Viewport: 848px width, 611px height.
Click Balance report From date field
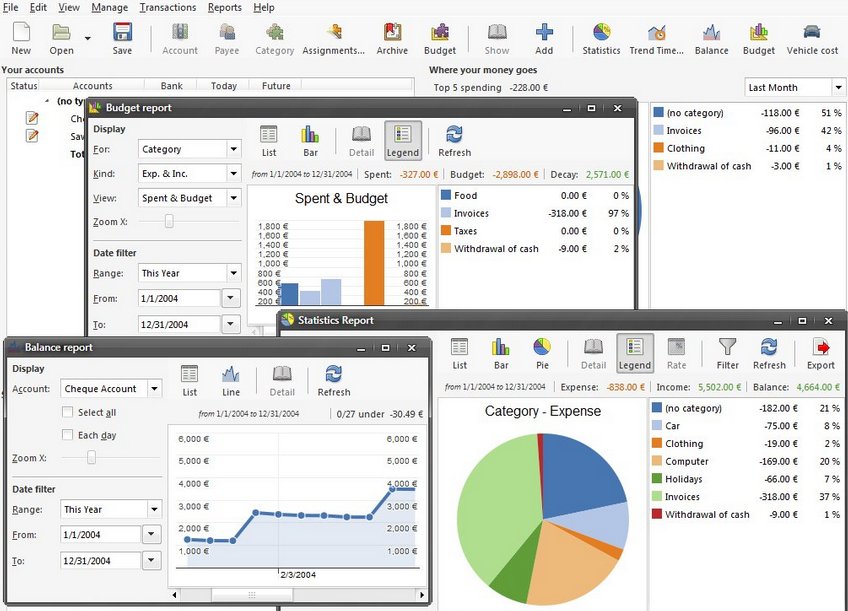(101, 534)
